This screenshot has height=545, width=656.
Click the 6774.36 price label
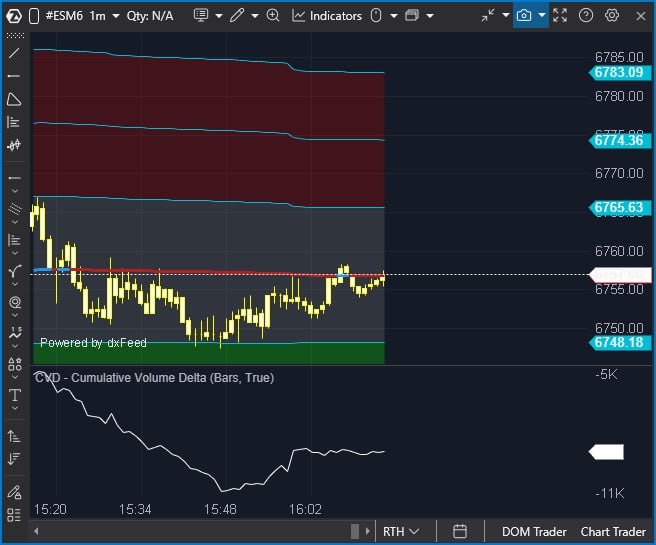[x=620, y=140]
